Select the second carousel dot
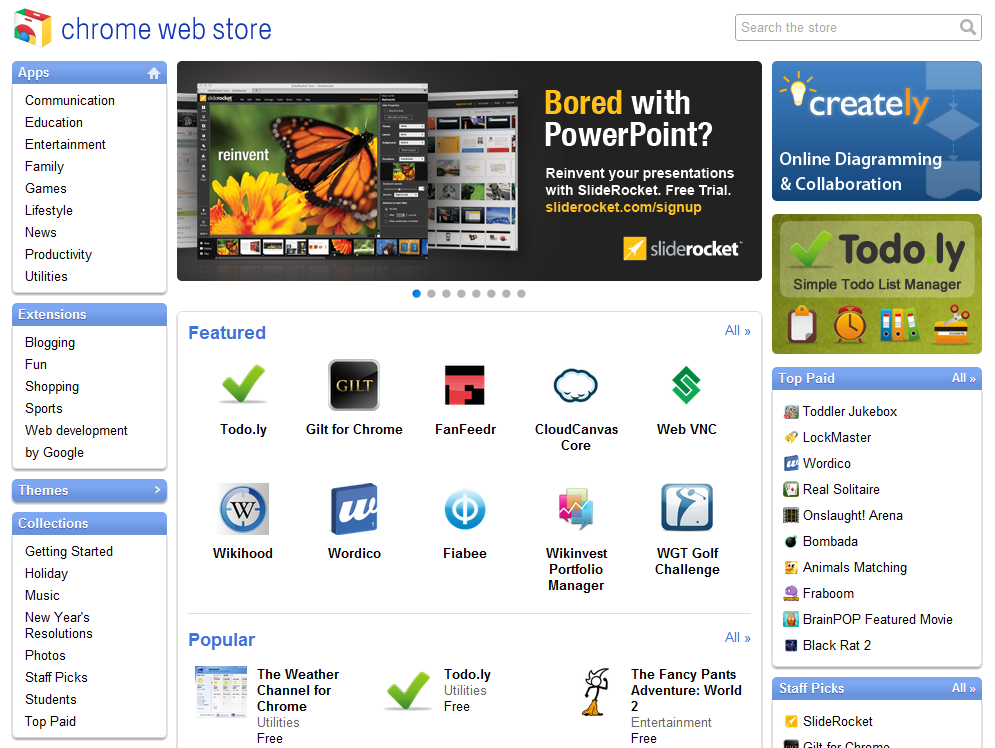The image size is (995, 748). tap(432, 294)
